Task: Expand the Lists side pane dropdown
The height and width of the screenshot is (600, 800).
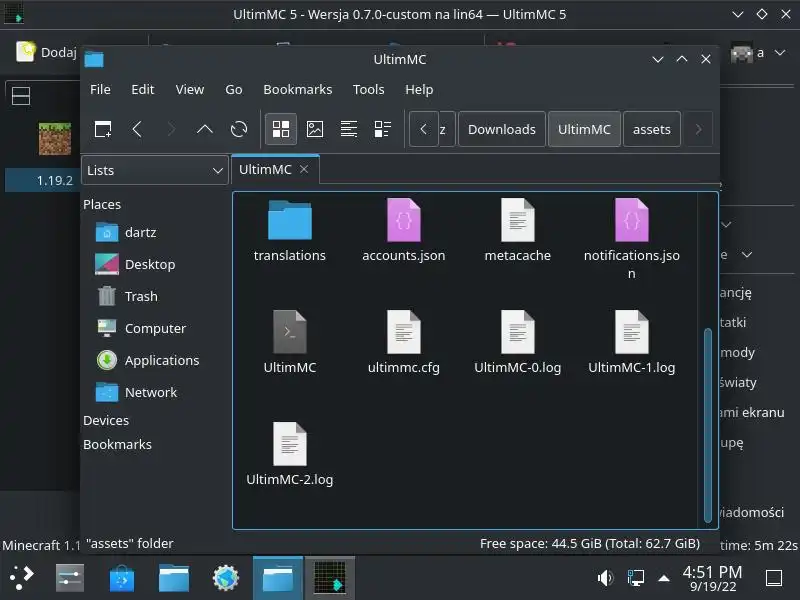Action: (155, 170)
